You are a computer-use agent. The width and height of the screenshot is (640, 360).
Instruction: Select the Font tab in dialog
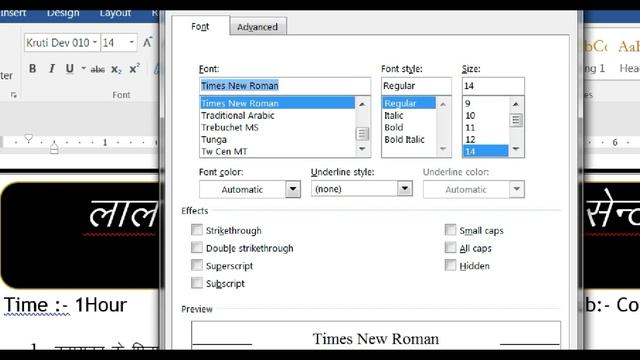(200, 26)
